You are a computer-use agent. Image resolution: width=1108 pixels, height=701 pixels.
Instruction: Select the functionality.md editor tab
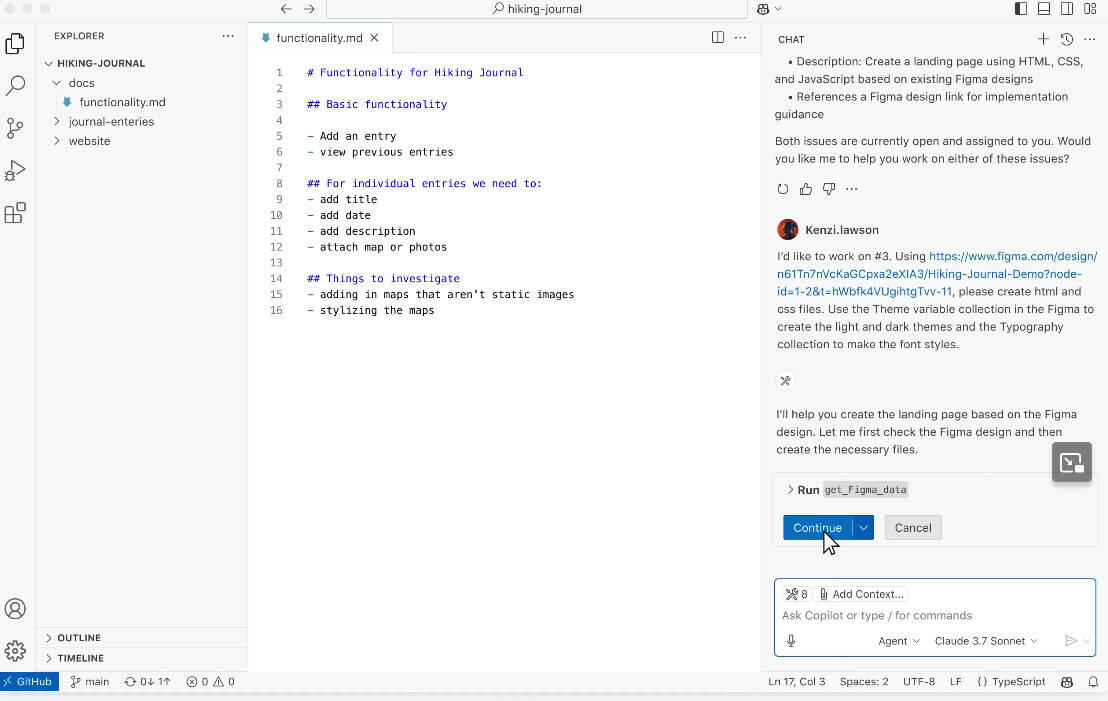click(318, 38)
